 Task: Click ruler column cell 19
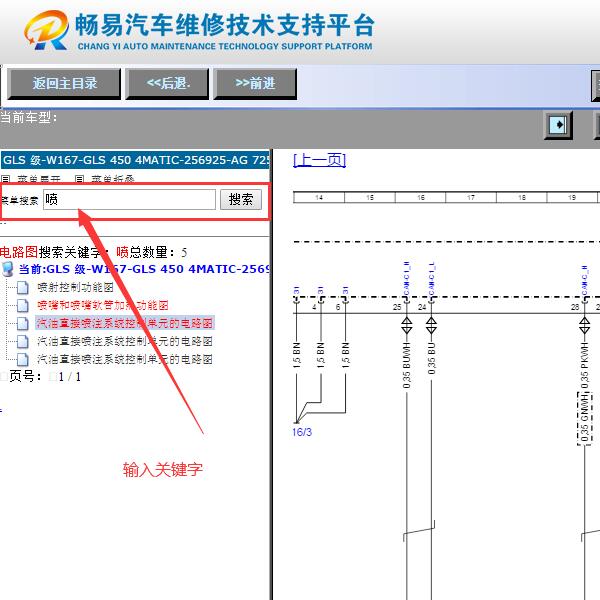coord(572,197)
